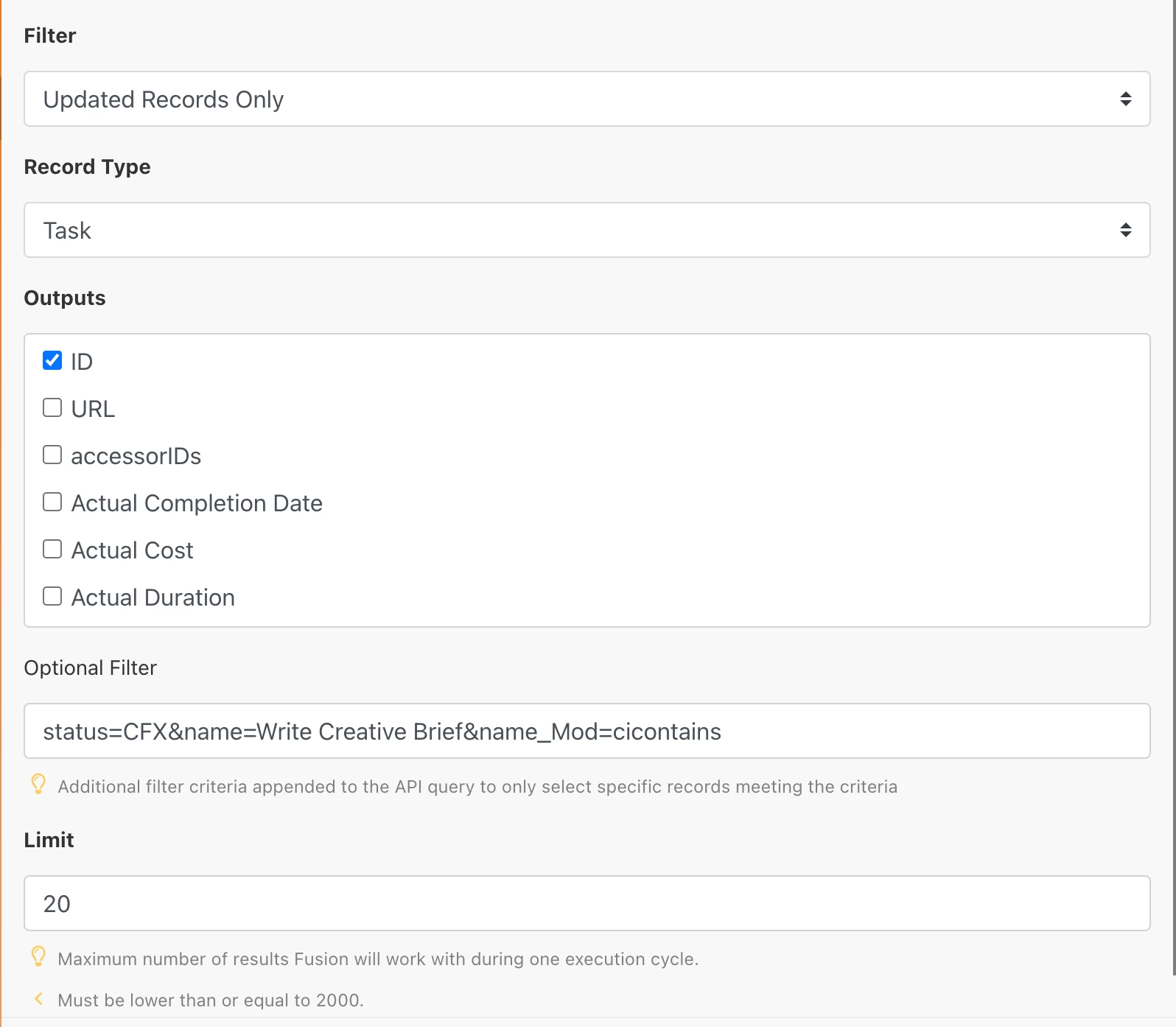This screenshot has height=1027, width=1176.
Task: Uncheck the ID output checkbox
Action: 52,361
